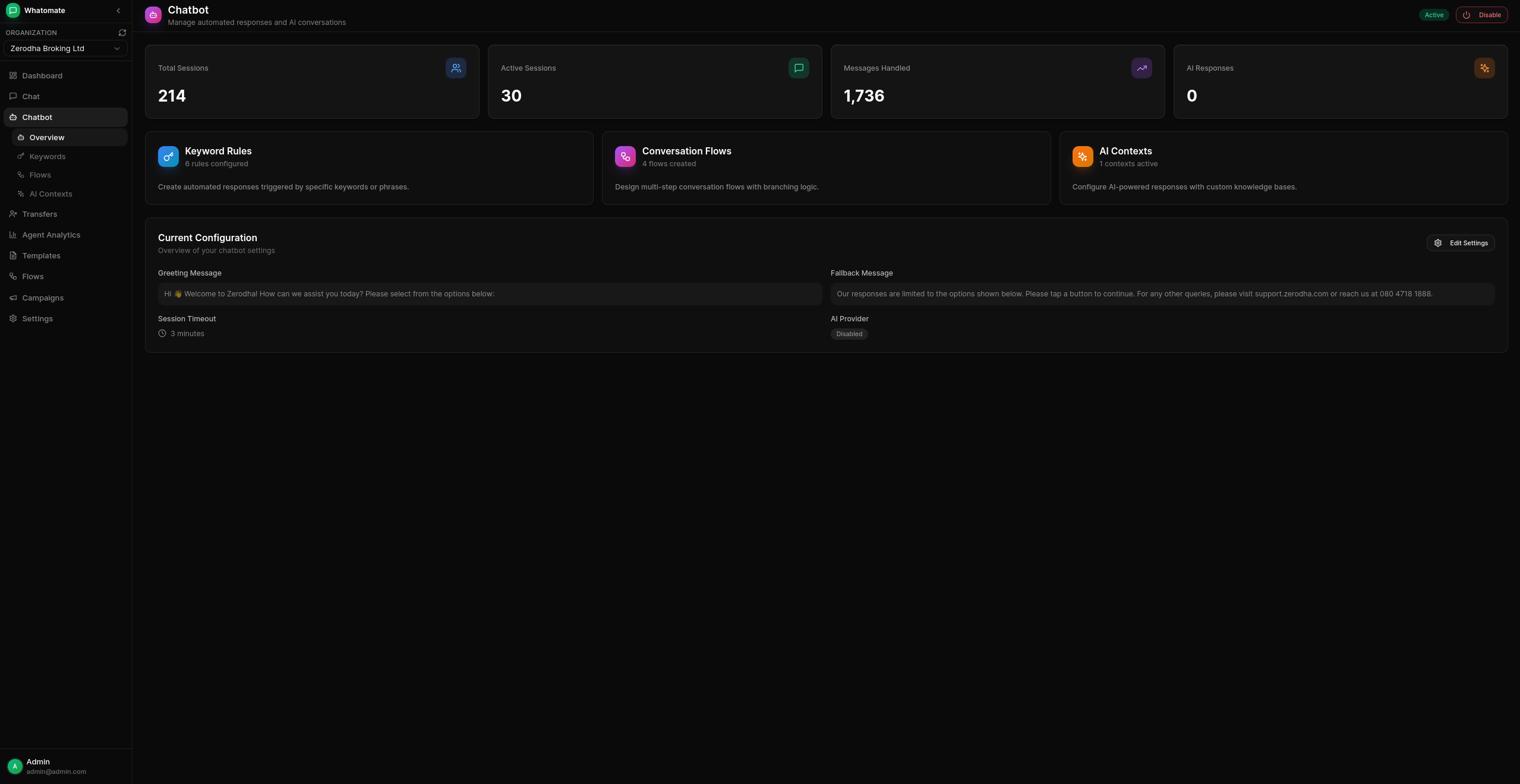
Task: Click the Total Sessions users icon
Action: click(x=456, y=68)
